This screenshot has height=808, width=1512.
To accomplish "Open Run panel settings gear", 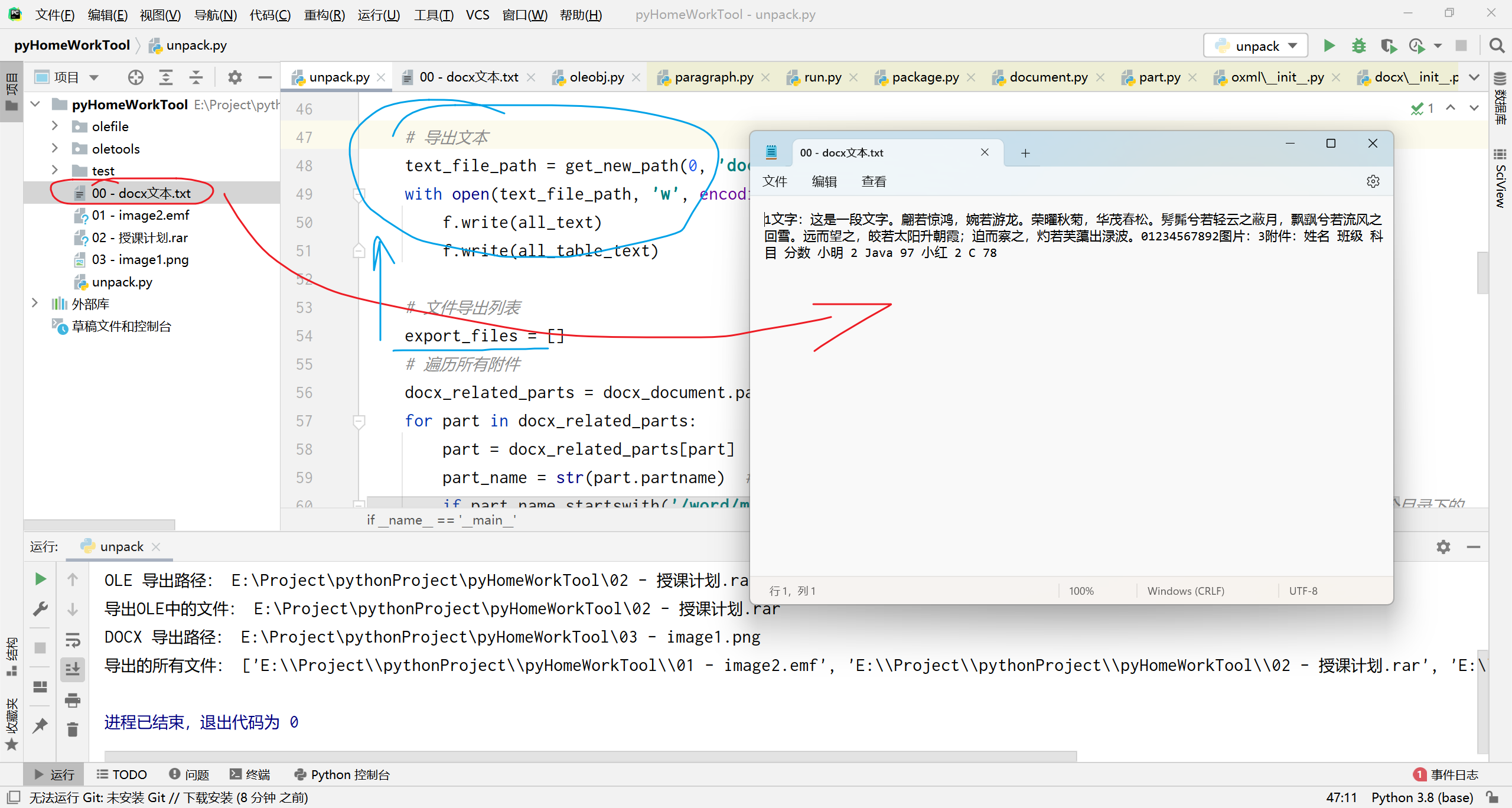I will (x=1443, y=547).
